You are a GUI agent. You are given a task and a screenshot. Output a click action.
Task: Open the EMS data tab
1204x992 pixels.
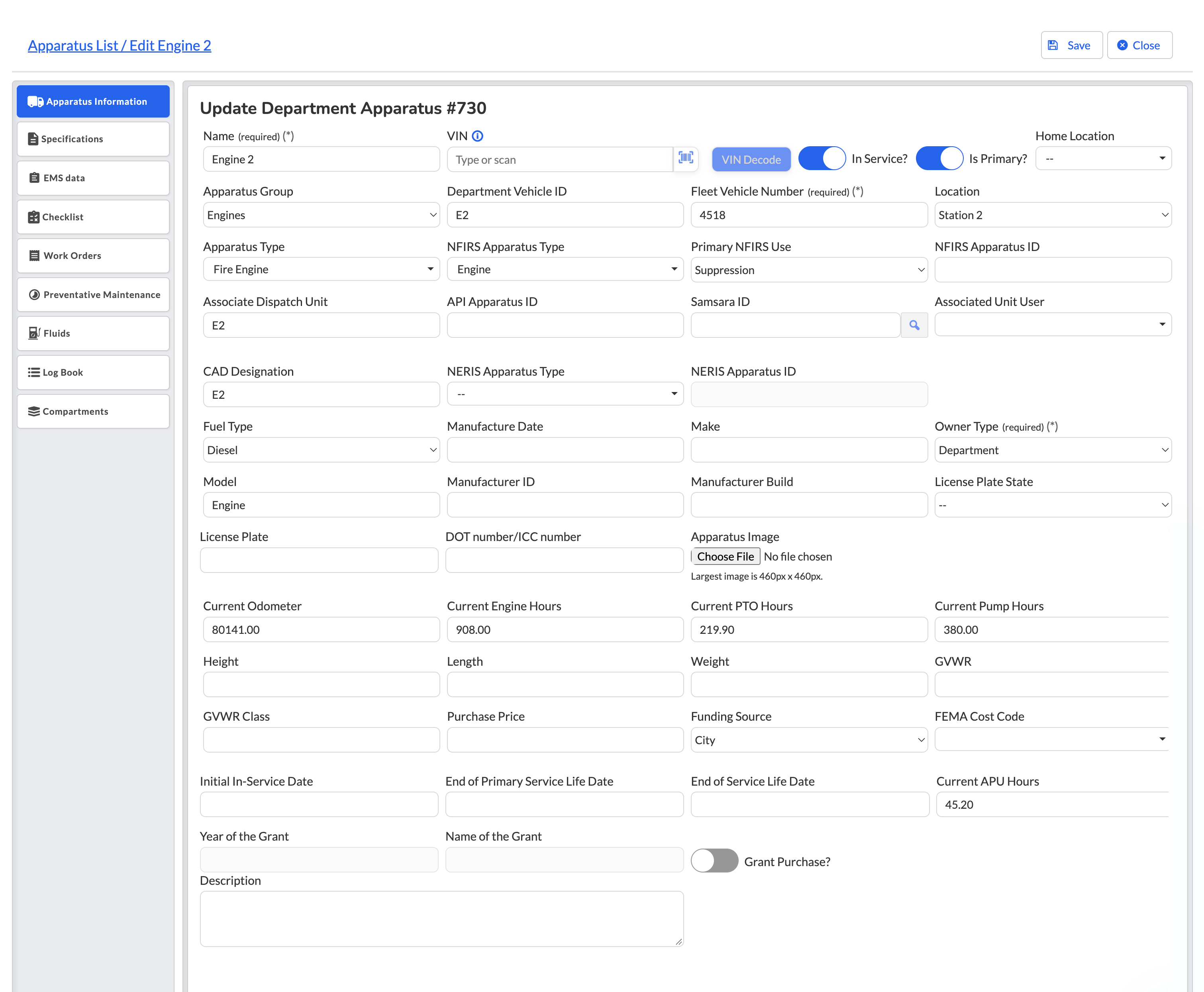coord(93,178)
